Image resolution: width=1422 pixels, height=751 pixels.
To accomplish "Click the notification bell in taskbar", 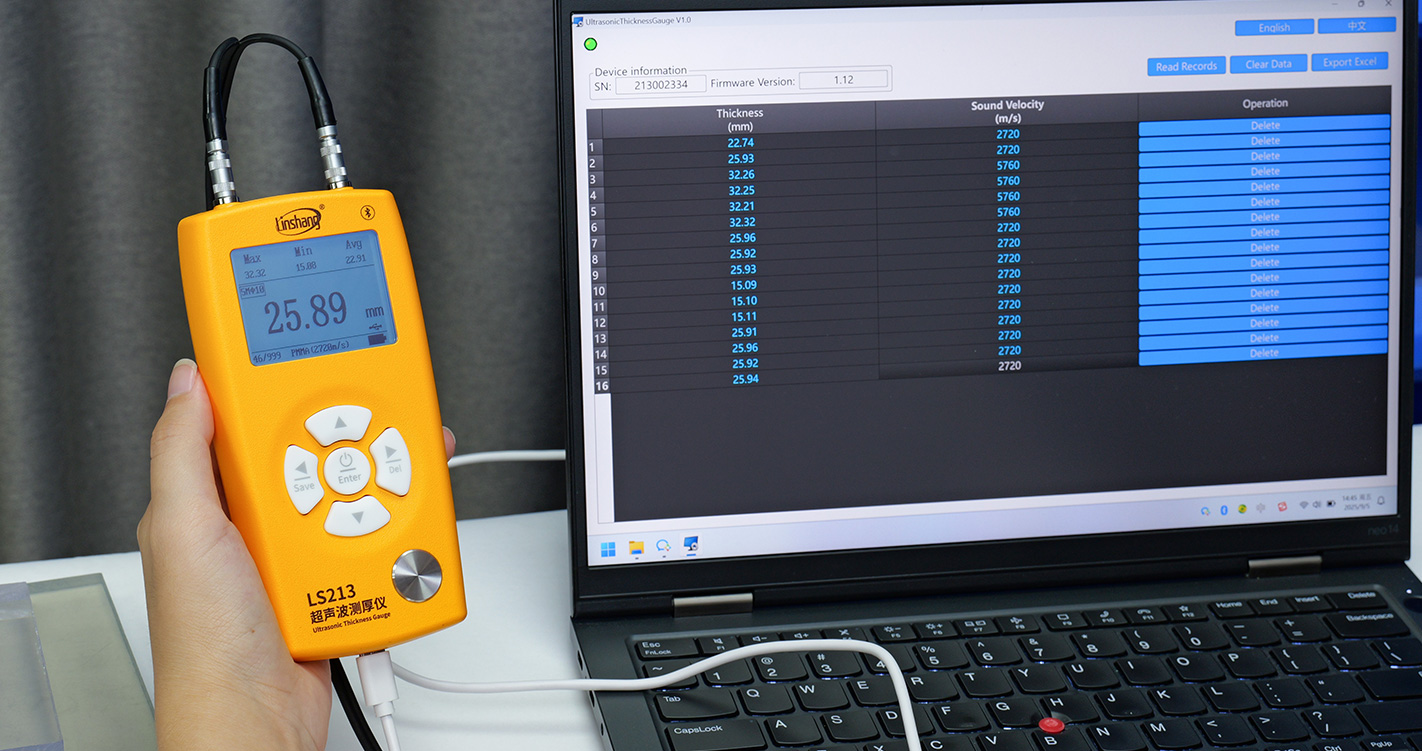I will (1381, 500).
